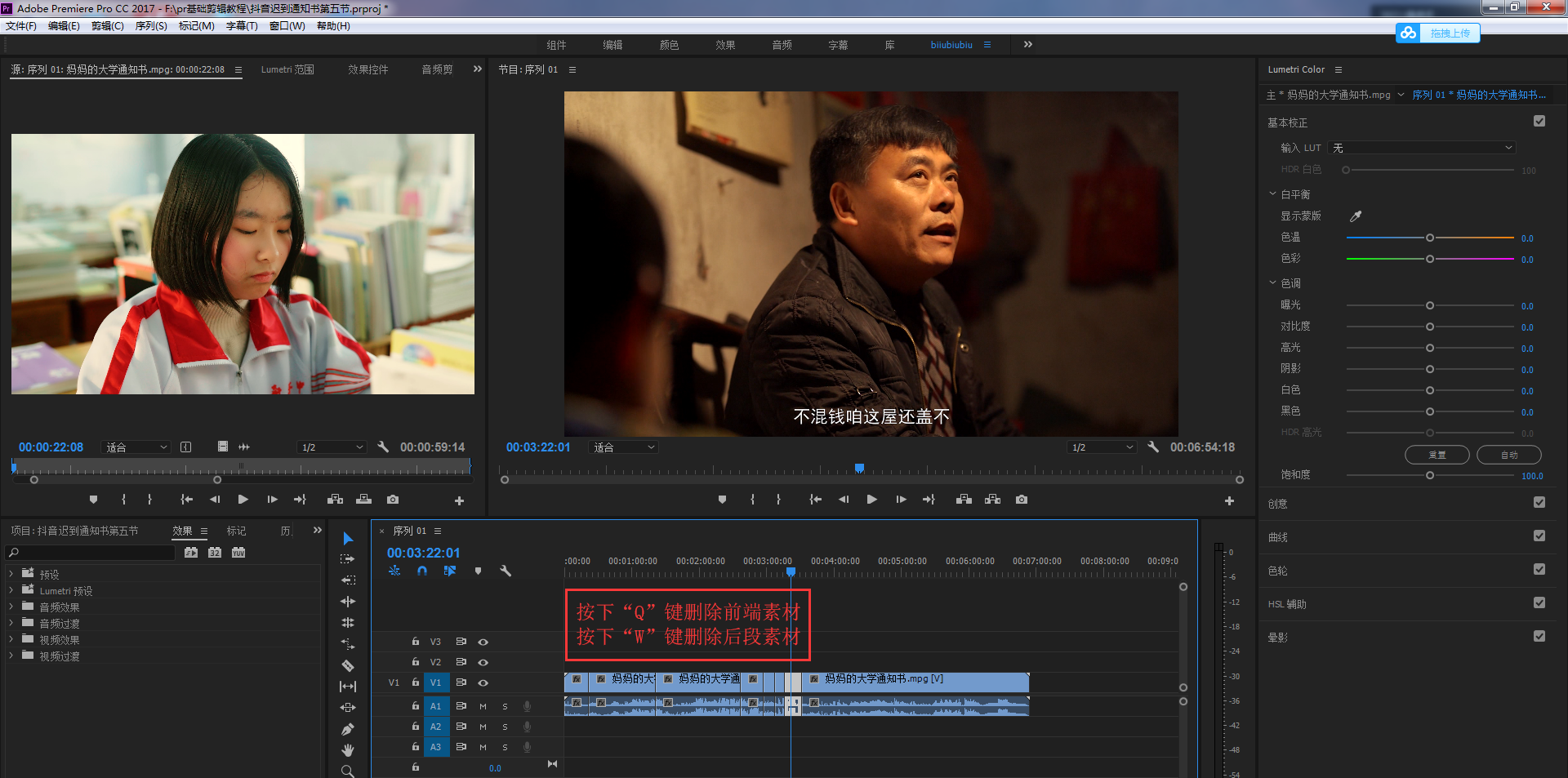Collapse the Tone section

click(x=1272, y=283)
